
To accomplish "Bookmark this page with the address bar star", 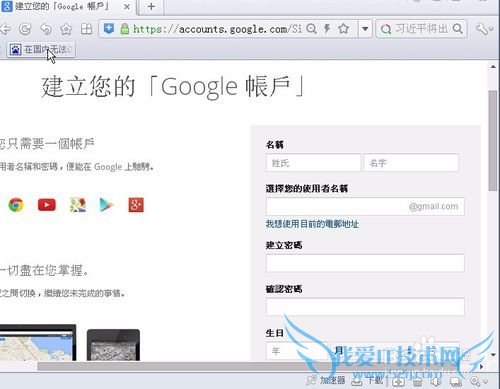I will tap(343, 29).
